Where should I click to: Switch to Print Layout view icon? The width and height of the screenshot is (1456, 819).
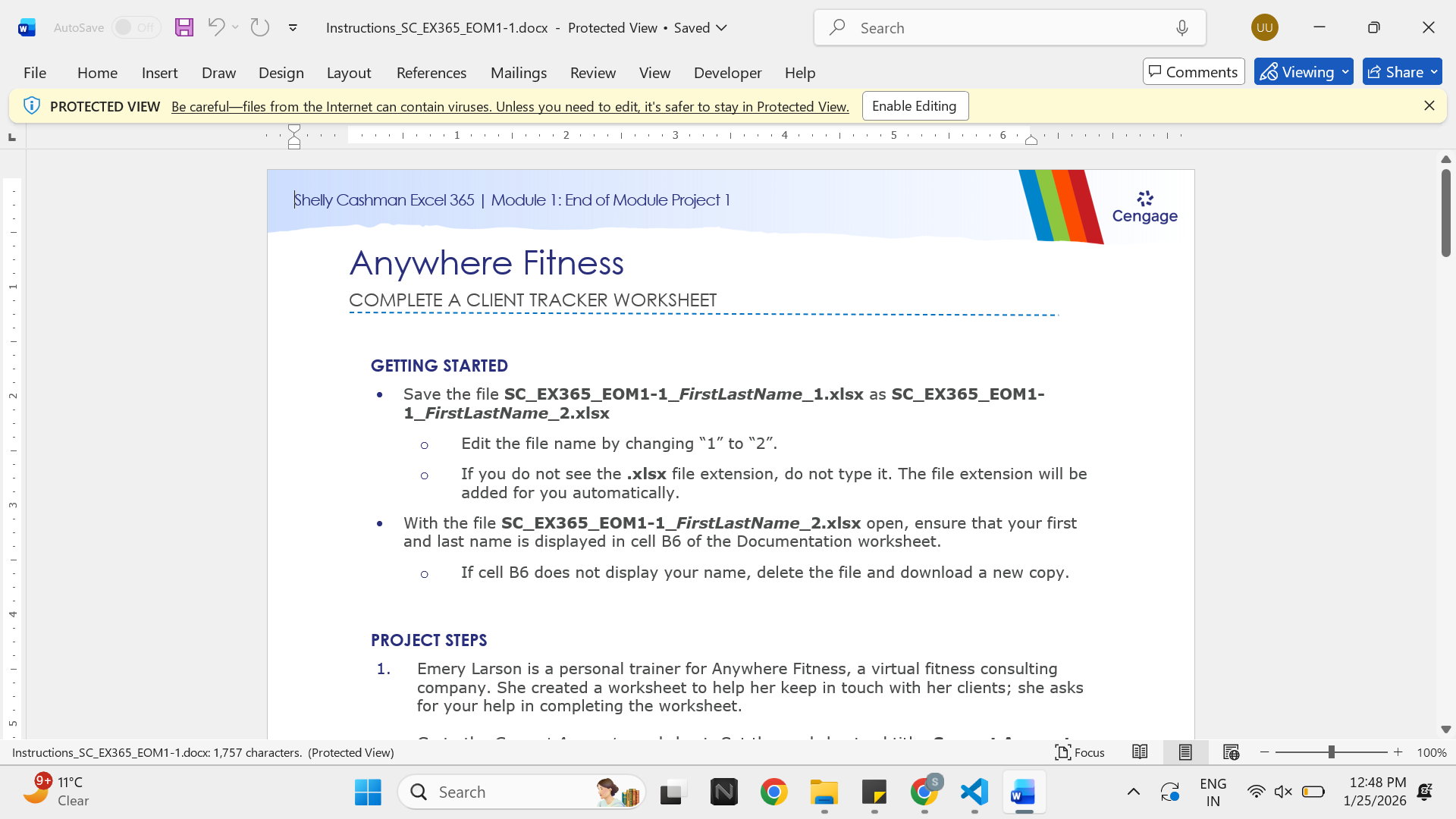pos(1185,752)
